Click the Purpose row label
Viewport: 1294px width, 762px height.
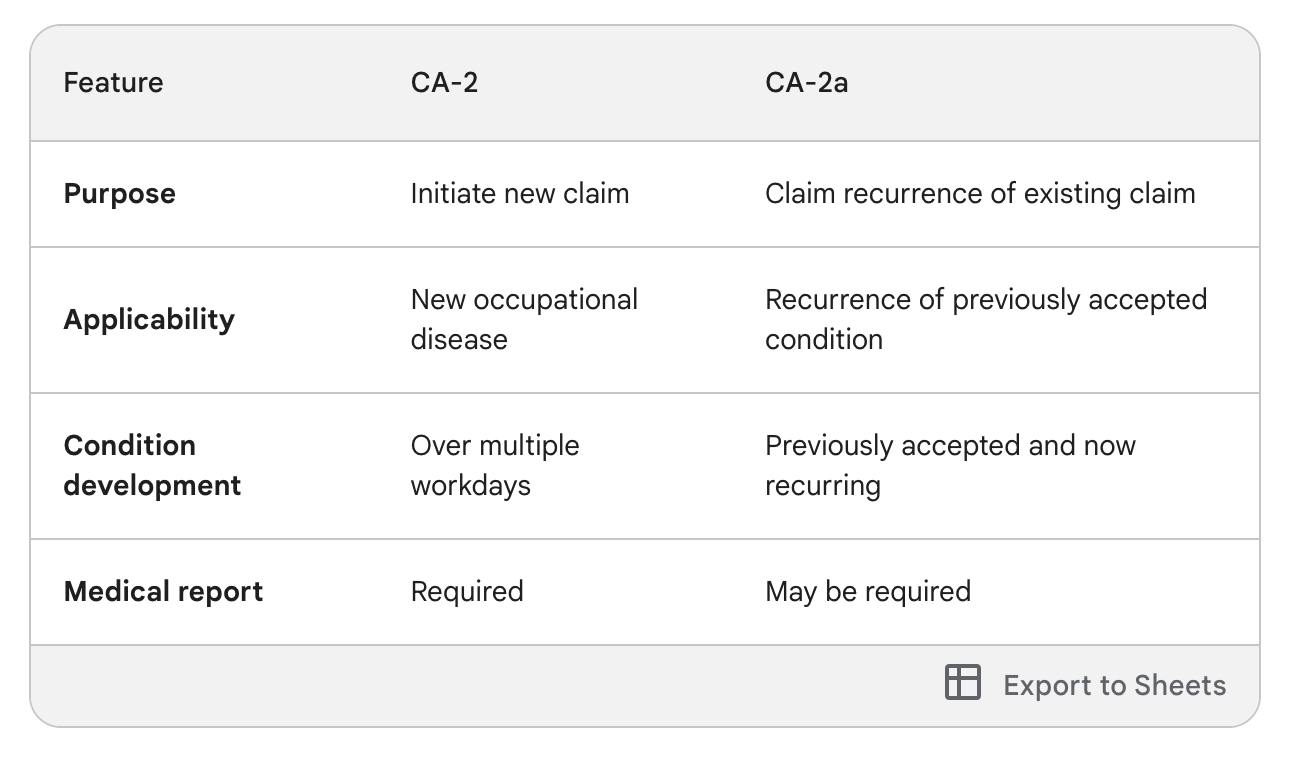(119, 193)
